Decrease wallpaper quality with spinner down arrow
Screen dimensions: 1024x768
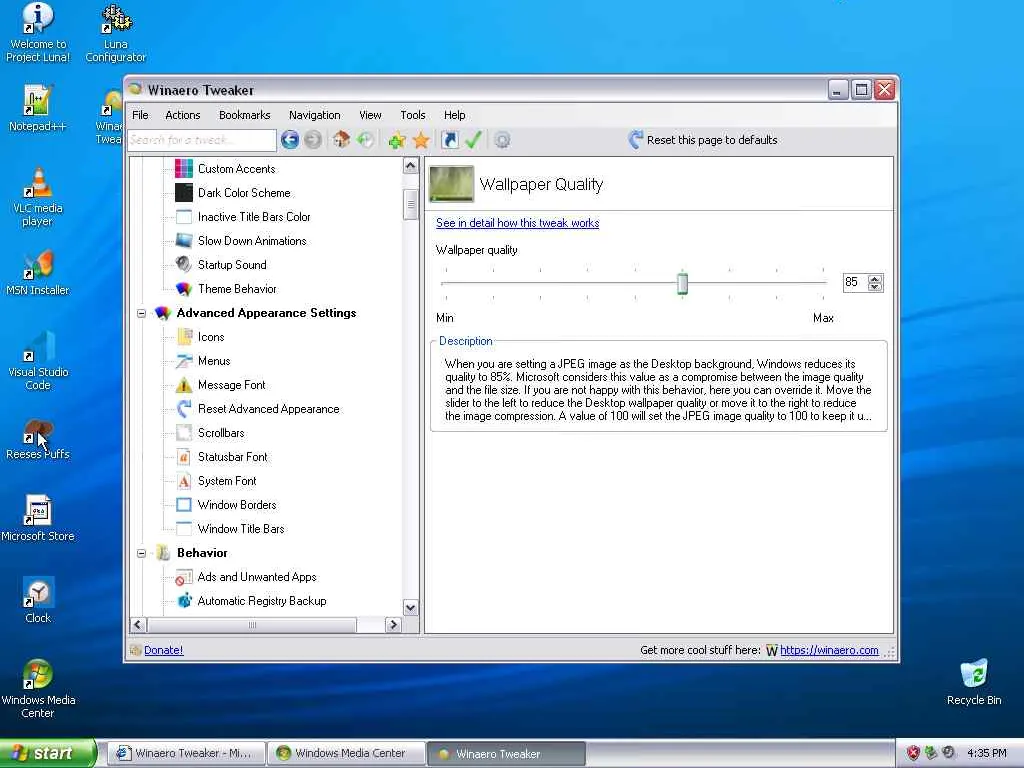[x=875, y=287]
